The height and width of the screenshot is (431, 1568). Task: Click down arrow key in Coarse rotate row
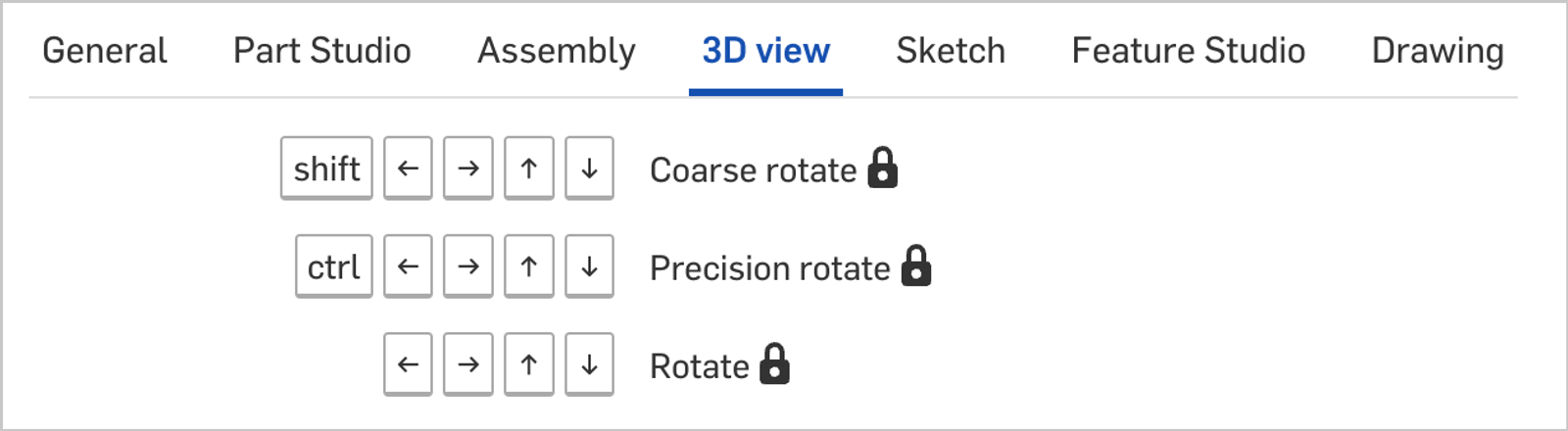pyautogui.click(x=589, y=168)
